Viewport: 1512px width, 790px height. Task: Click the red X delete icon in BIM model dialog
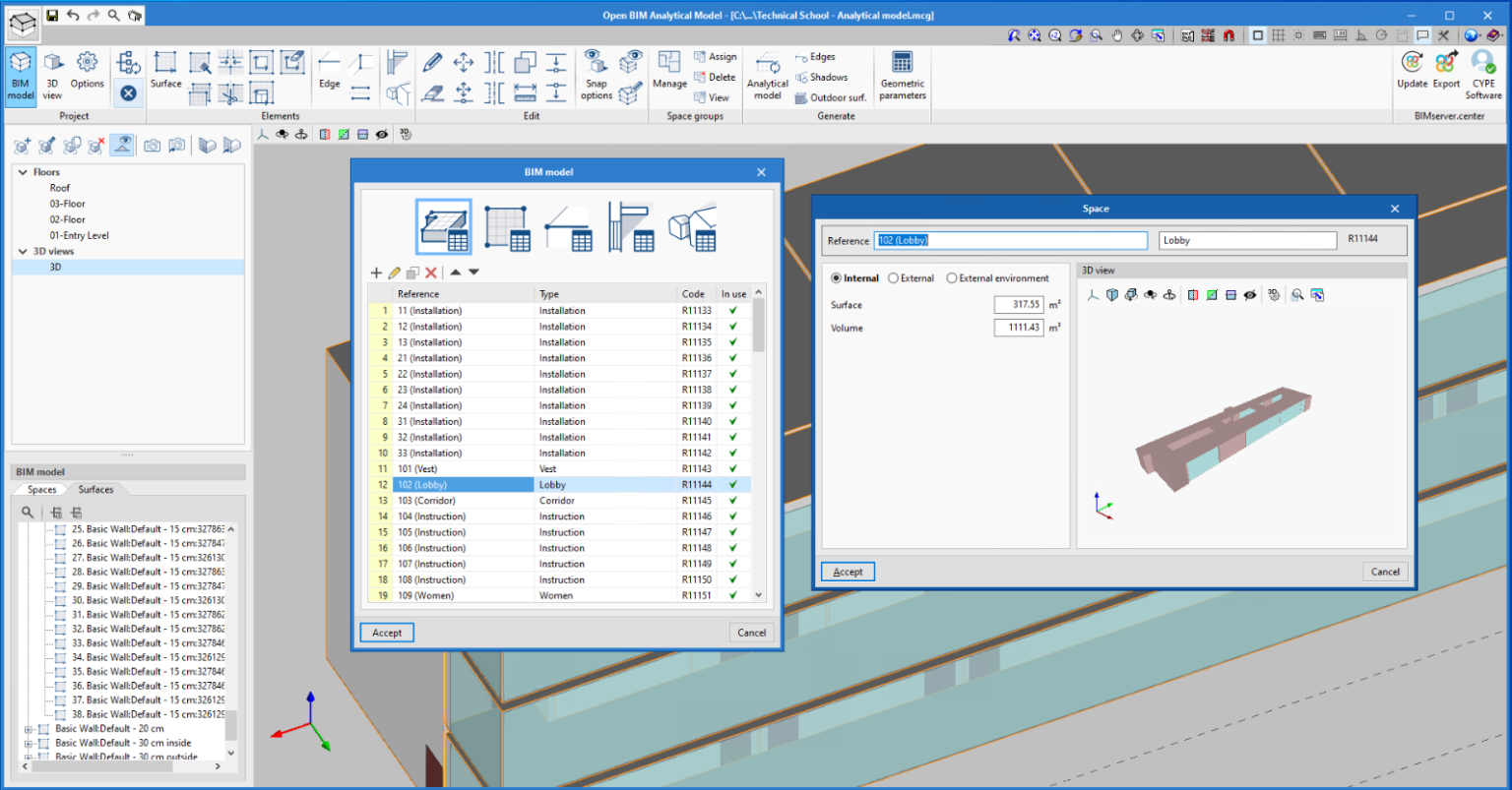click(431, 273)
